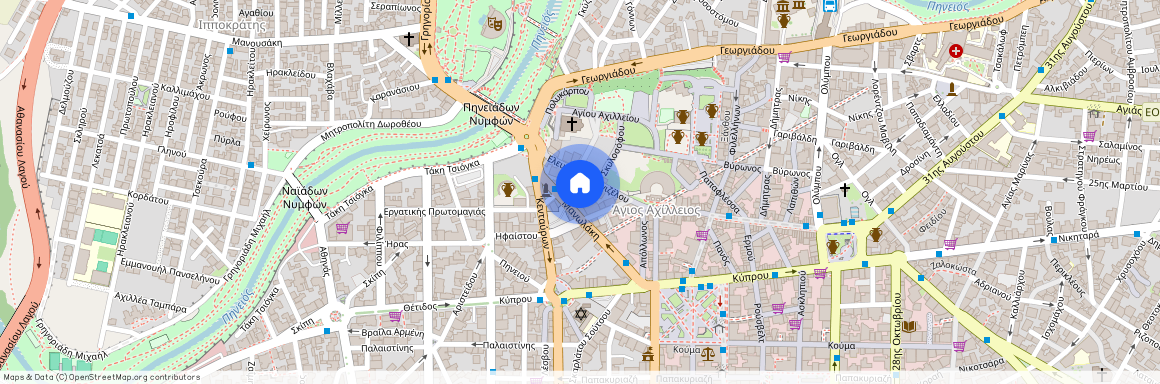Click the Κορδάτου street label
This screenshot has width=1160, height=384.
pyautogui.click(x=148, y=198)
